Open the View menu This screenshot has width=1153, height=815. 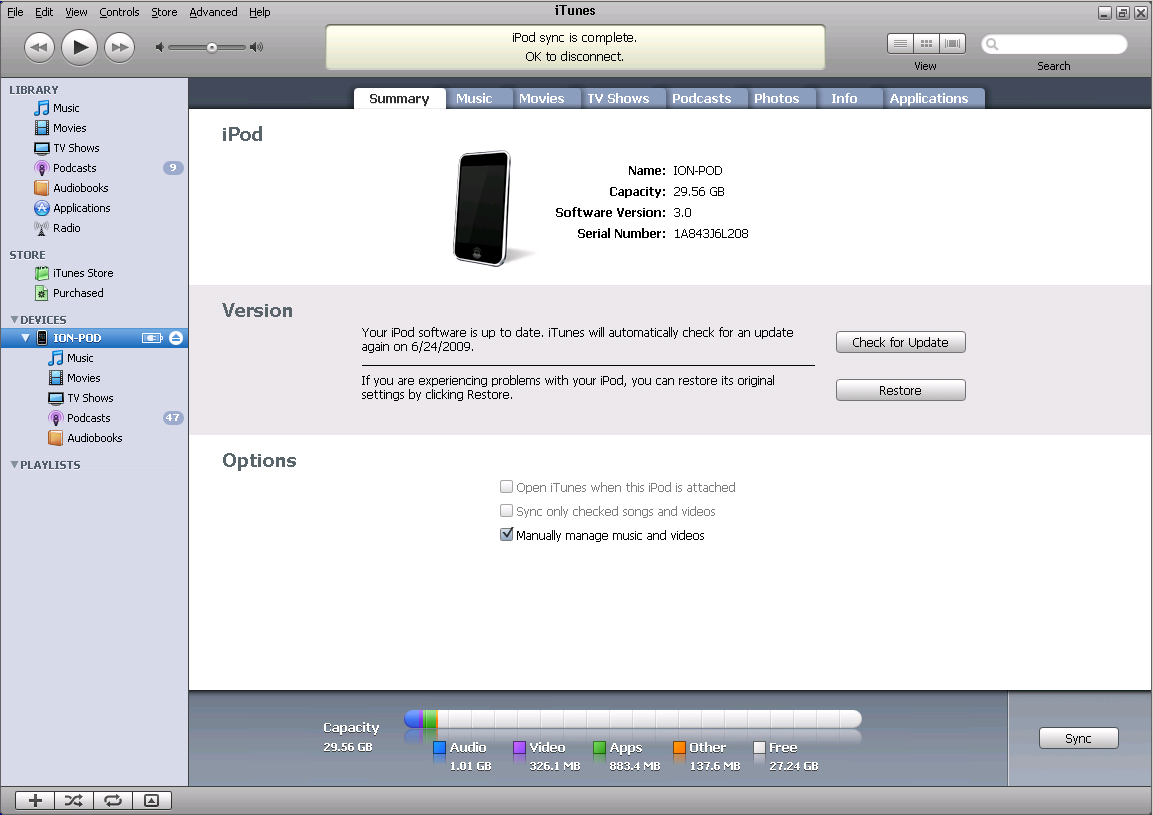[76, 12]
